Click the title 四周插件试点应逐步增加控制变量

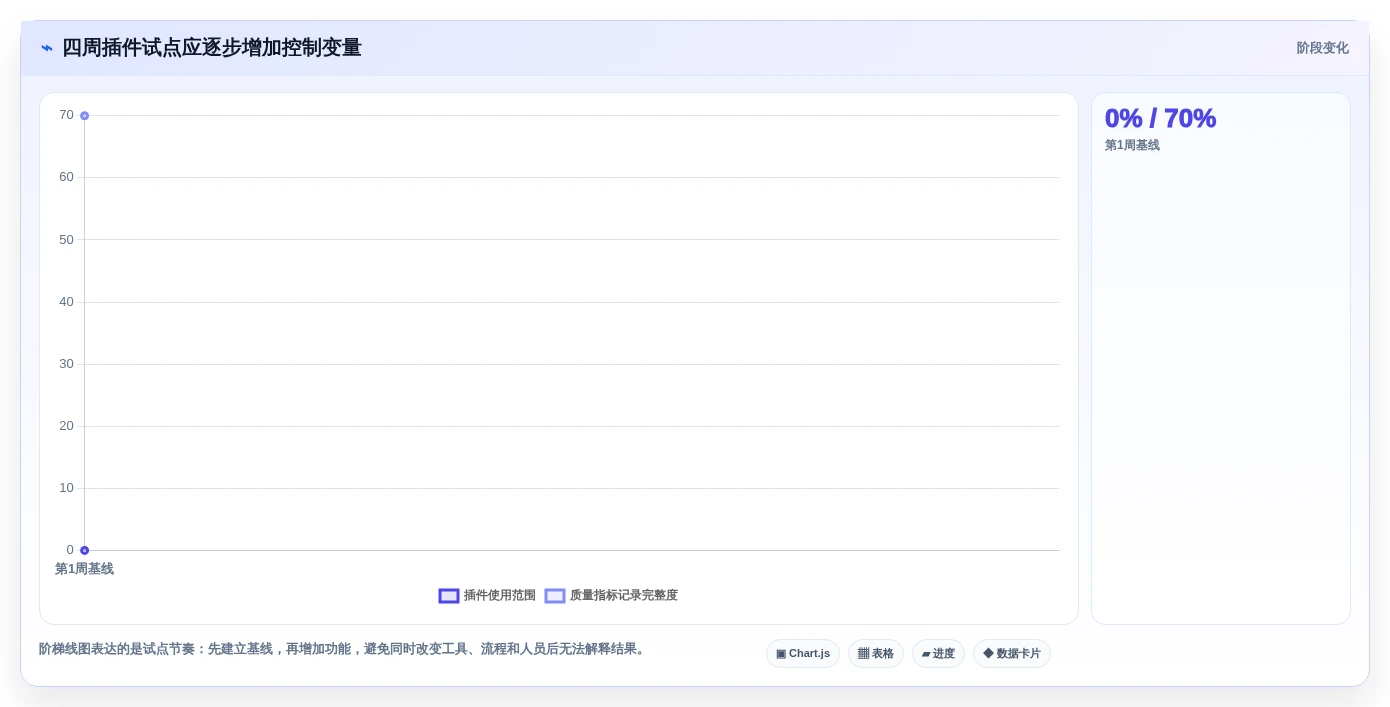click(212, 48)
